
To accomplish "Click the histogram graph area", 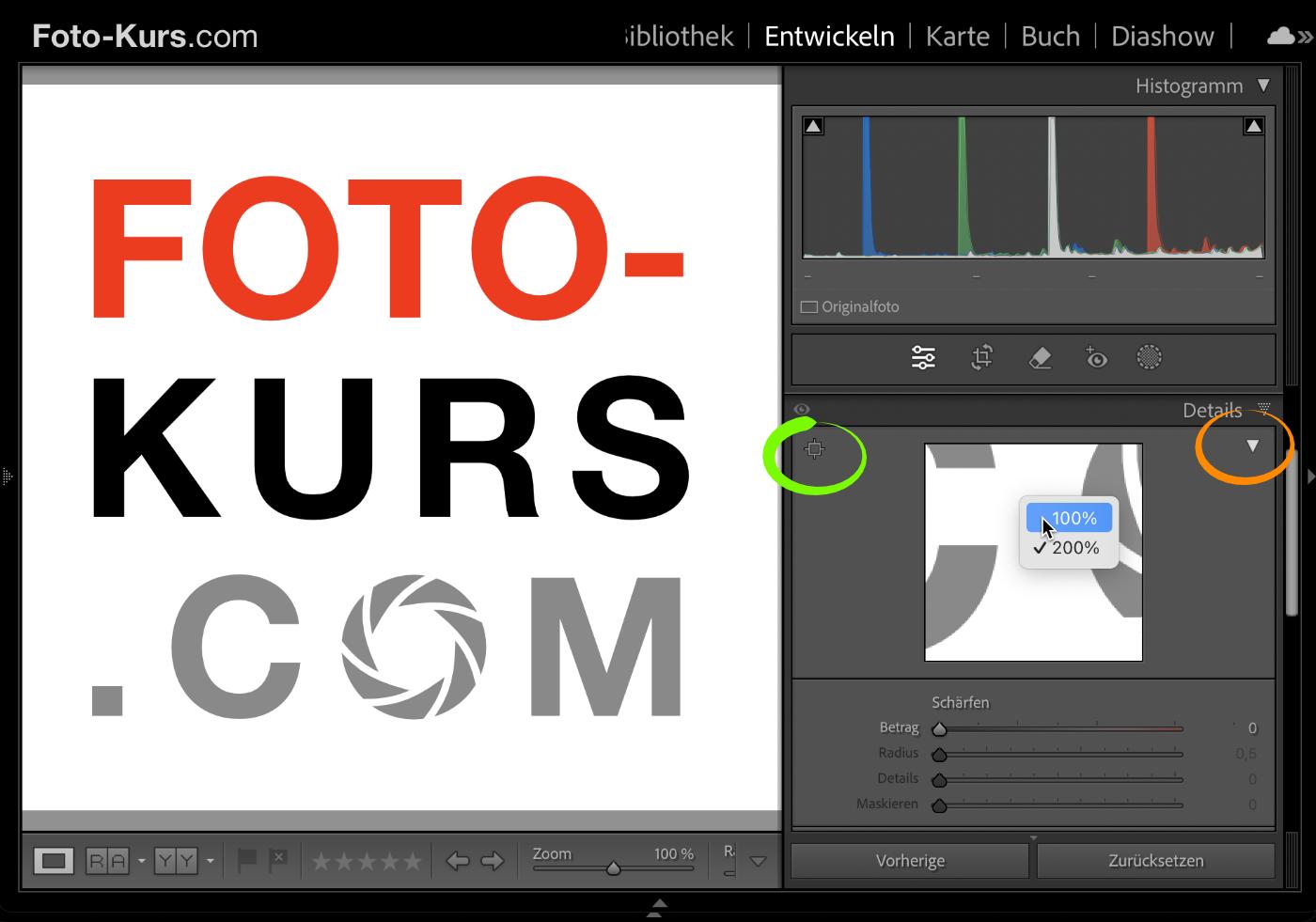I will tap(1033, 186).
